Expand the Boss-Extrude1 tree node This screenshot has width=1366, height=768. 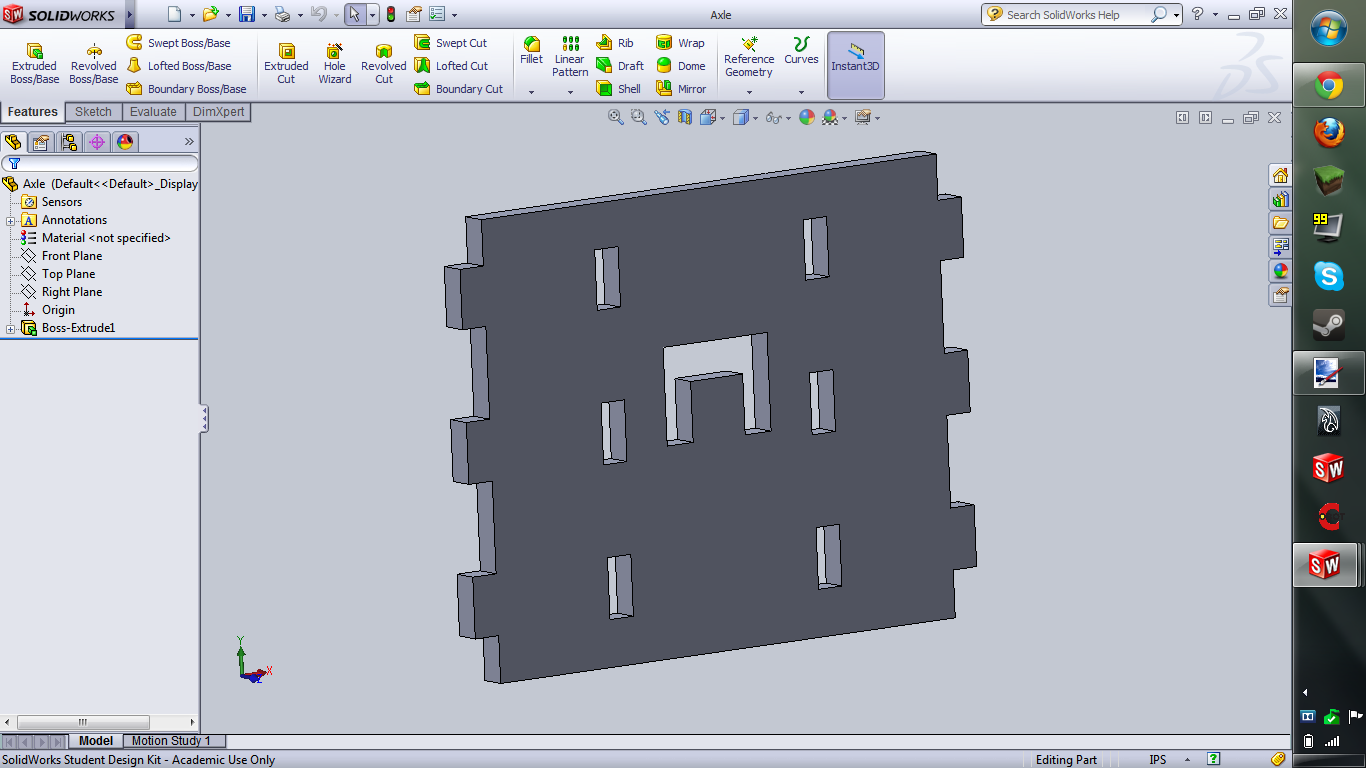tap(10, 328)
